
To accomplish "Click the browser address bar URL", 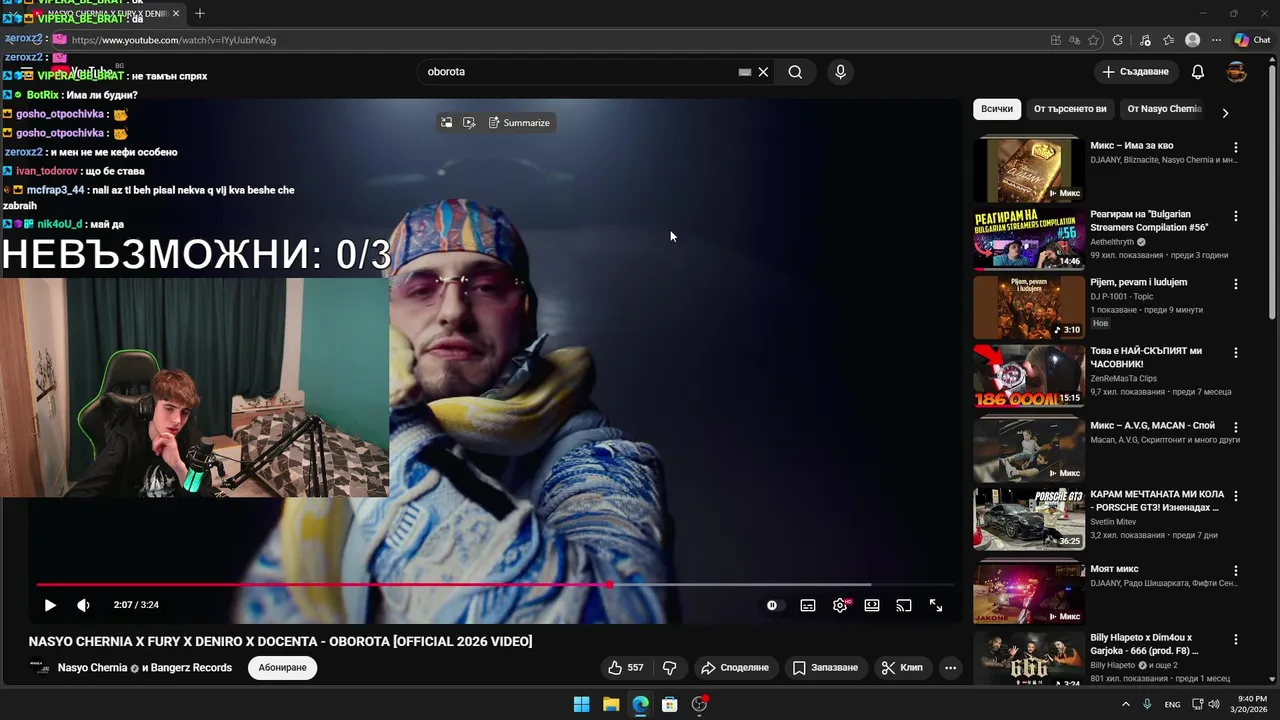I will point(174,40).
